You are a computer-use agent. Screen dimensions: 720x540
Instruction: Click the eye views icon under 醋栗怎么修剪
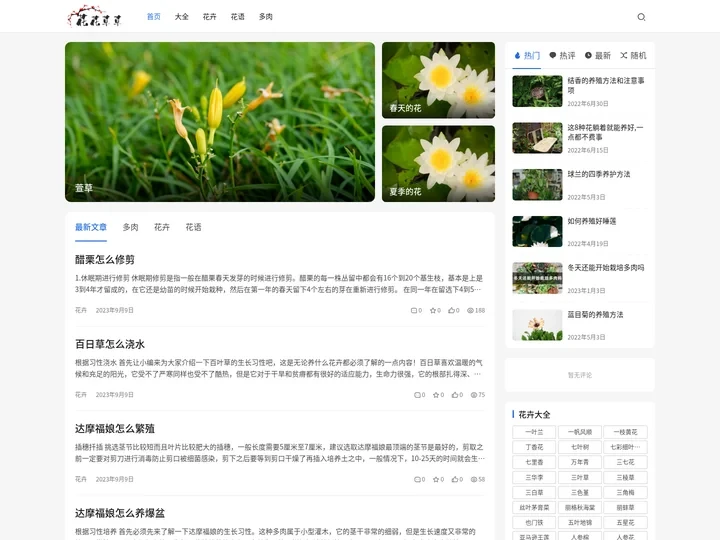pyautogui.click(x=470, y=310)
